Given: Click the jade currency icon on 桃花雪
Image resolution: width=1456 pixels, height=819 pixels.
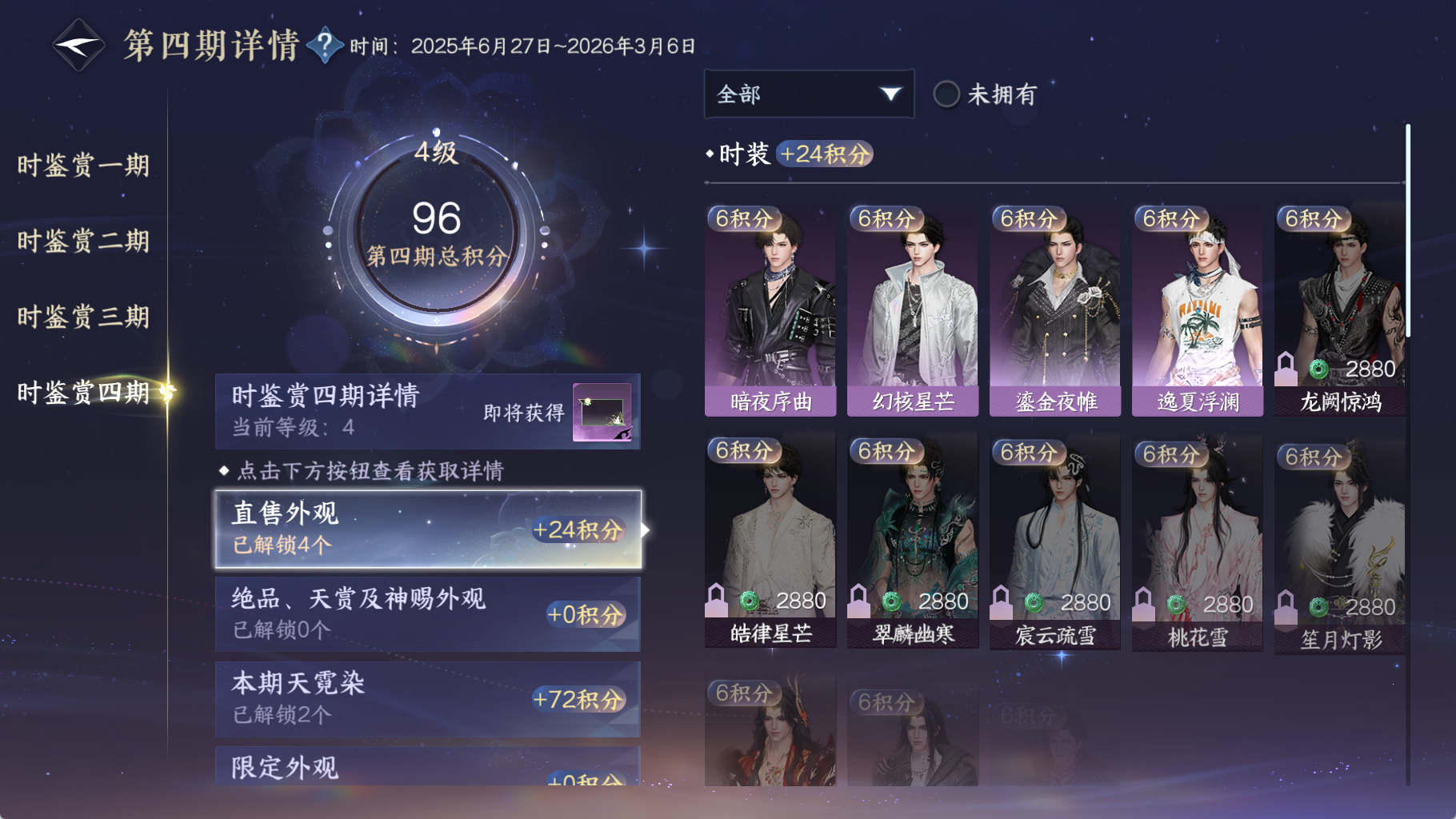Looking at the screenshot, I should (1177, 604).
